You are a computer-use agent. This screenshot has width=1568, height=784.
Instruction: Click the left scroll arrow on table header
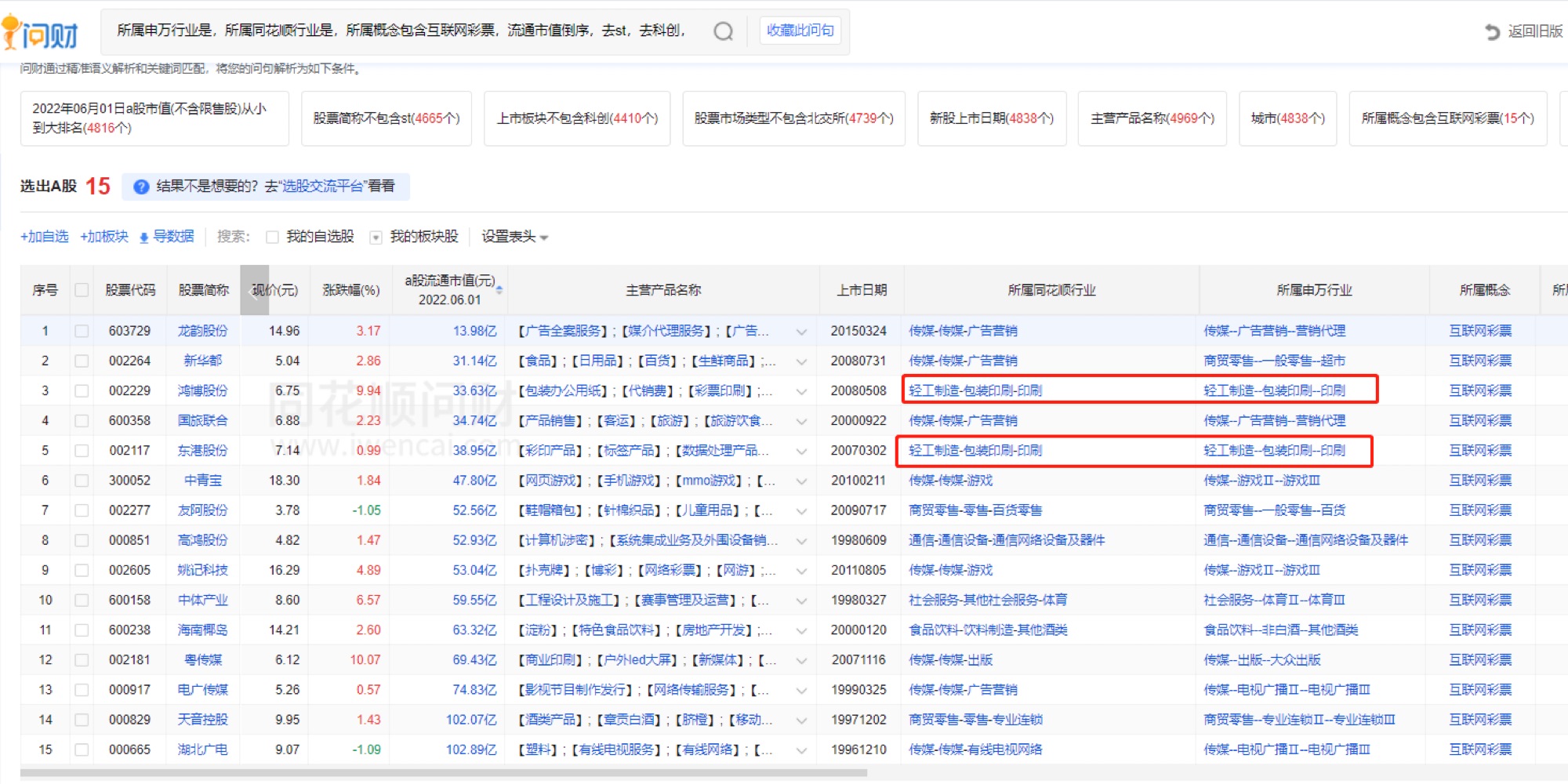pos(253,291)
